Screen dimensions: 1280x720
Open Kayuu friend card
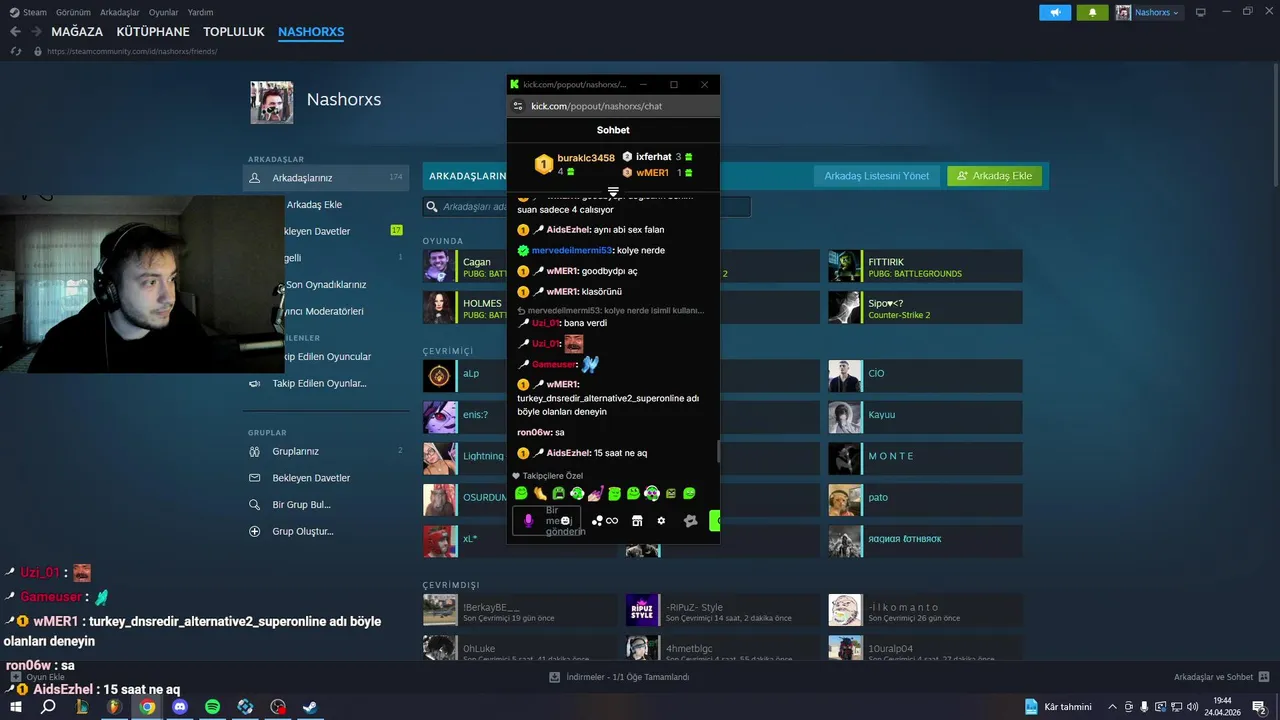[x=925, y=417]
